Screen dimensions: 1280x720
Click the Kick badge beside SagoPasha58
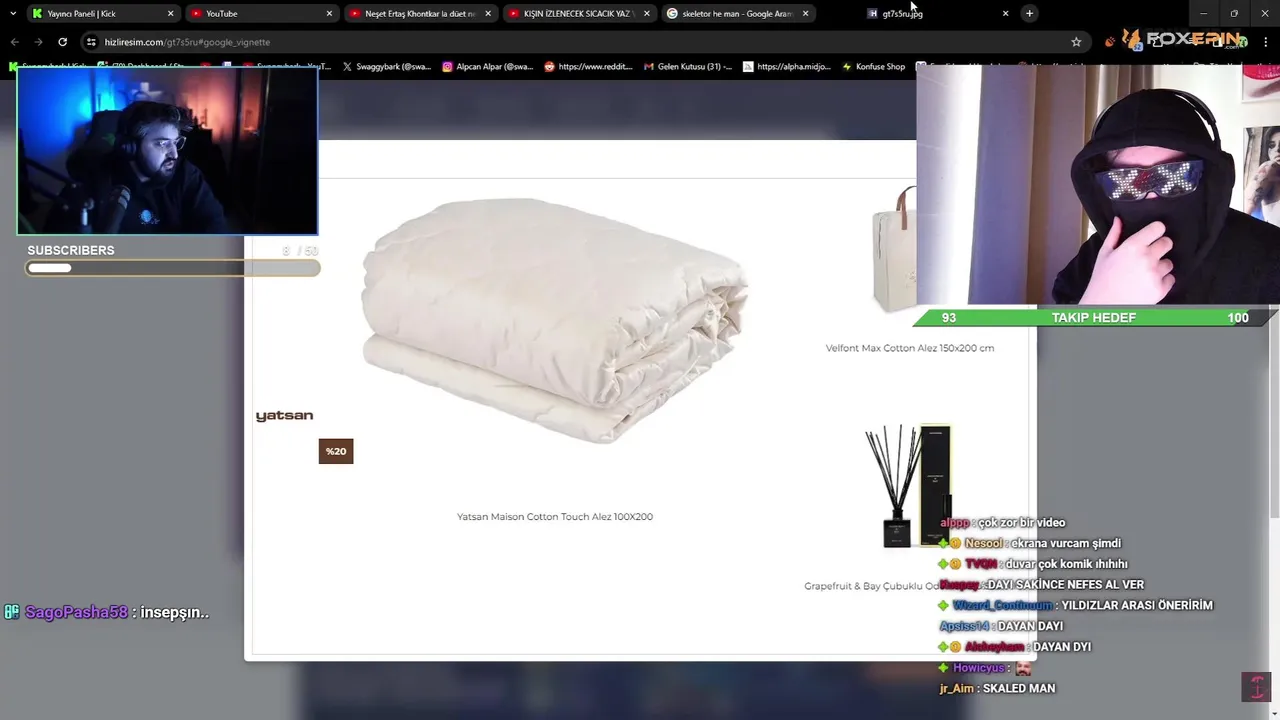[12, 612]
